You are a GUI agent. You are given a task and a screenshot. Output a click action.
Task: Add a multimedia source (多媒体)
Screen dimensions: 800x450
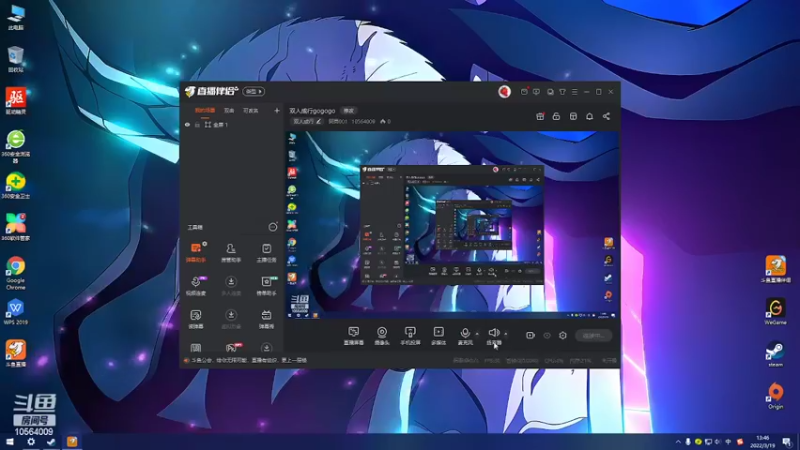(x=438, y=336)
